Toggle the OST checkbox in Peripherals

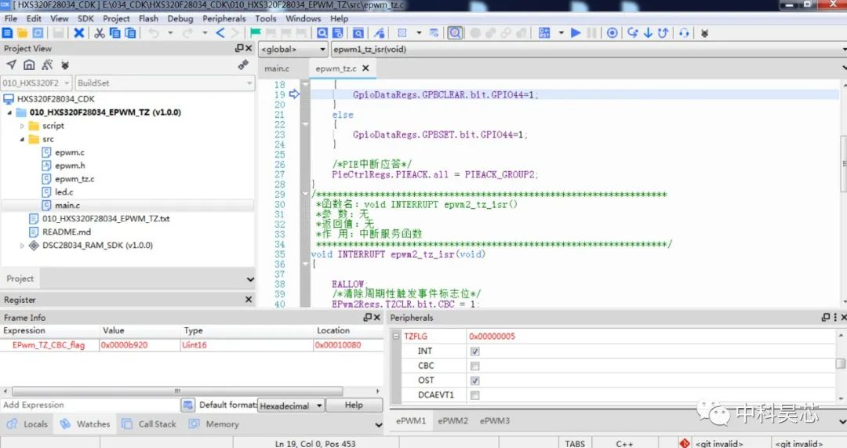(x=475, y=380)
